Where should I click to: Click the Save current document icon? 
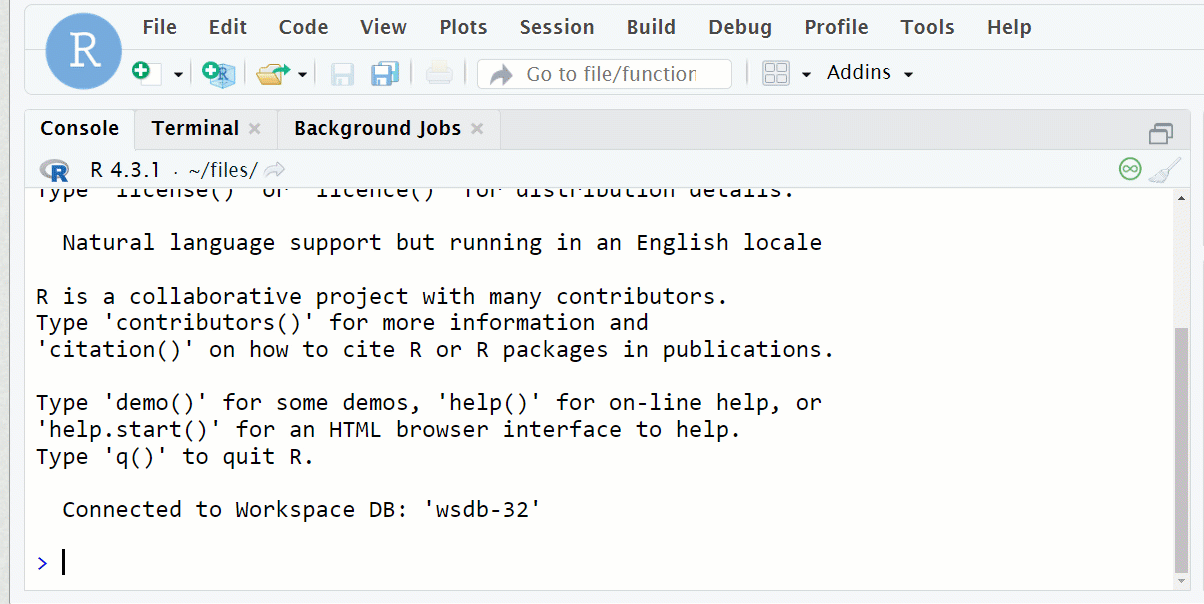click(x=343, y=74)
